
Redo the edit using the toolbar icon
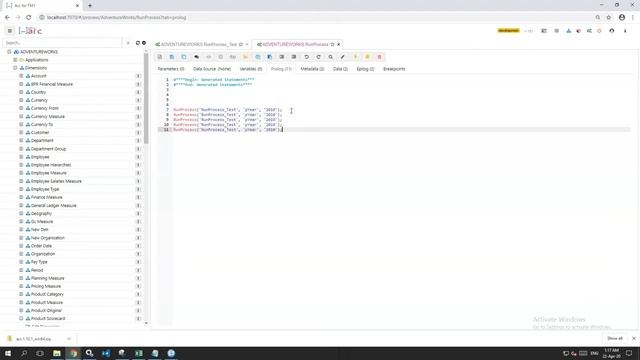[318, 57]
